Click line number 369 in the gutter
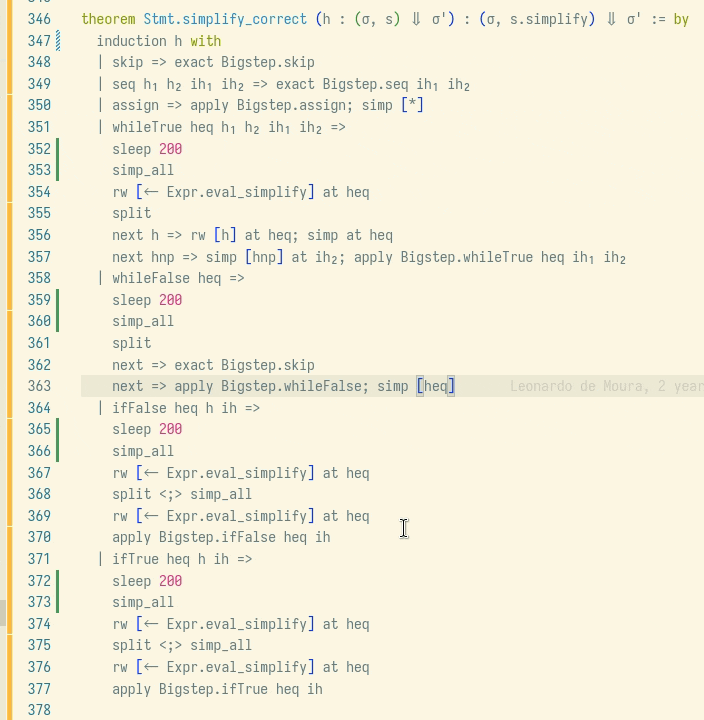This screenshot has width=704, height=720. [39, 516]
